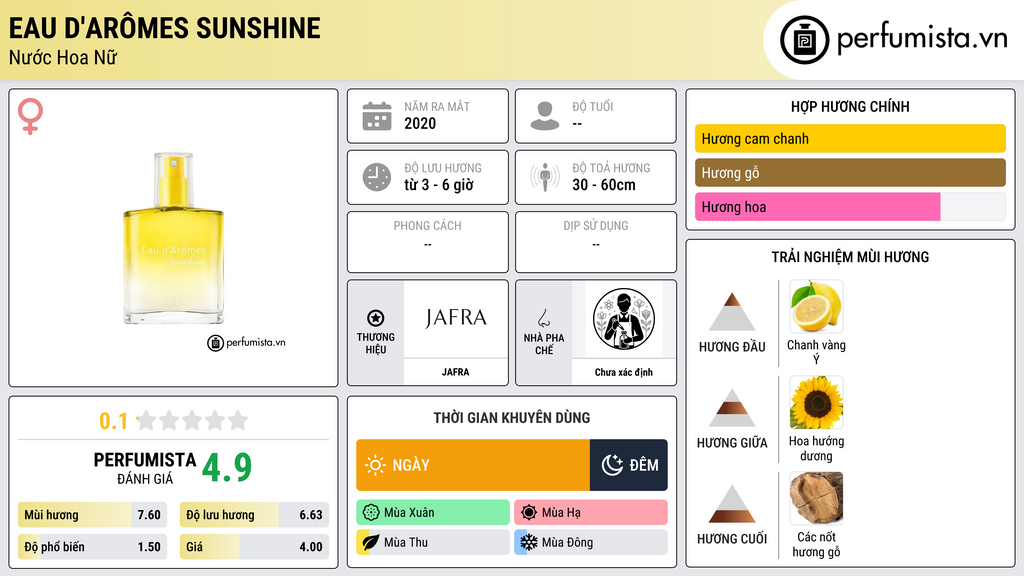This screenshot has width=1024, height=576.
Task: Click the Mùa Đông season bar
Action: point(591,542)
